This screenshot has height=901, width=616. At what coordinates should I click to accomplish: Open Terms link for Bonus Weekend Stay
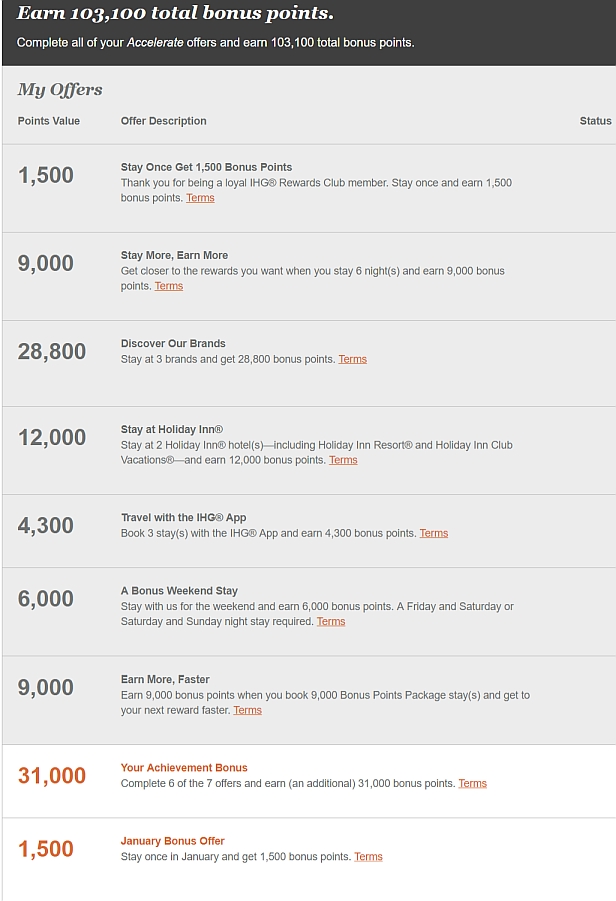point(331,621)
